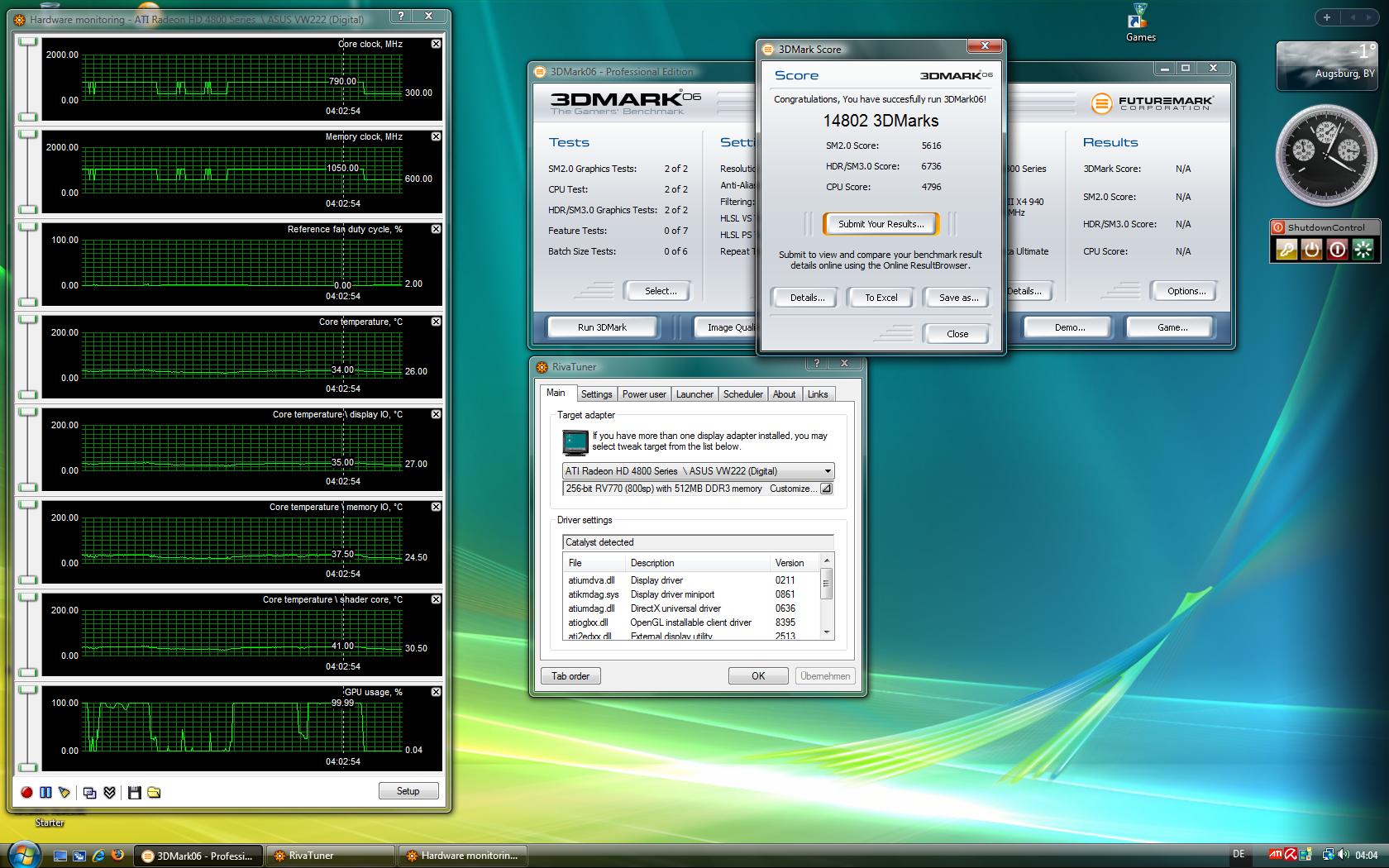Click the top slider handle beside Core clock graph
Image resolution: width=1389 pixels, height=868 pixels.
coord(28,41)
